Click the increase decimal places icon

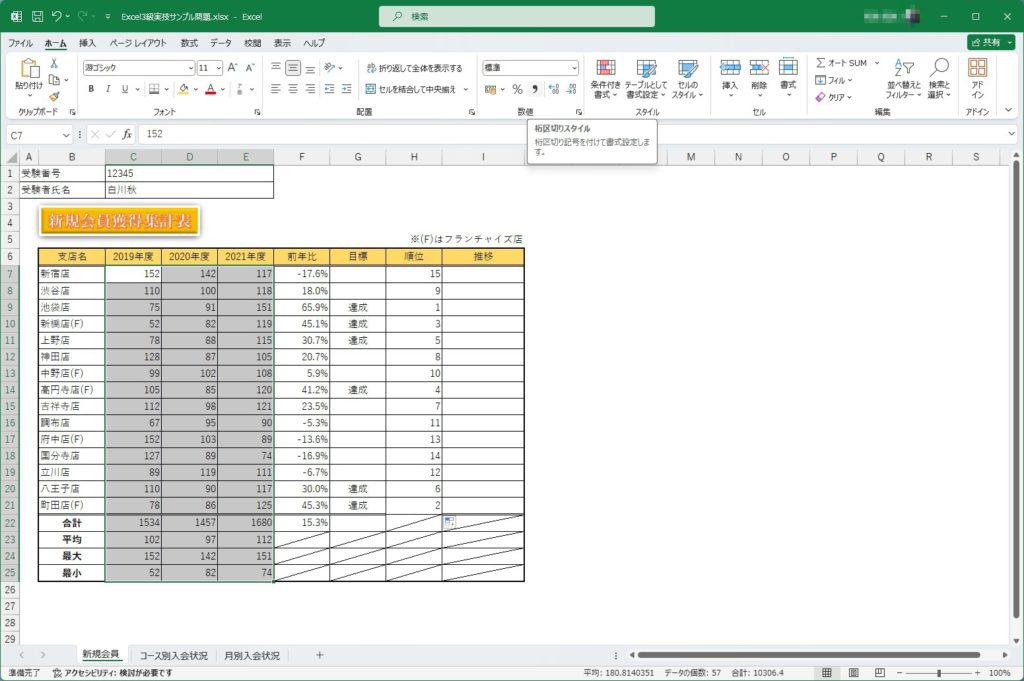[553, 89]
